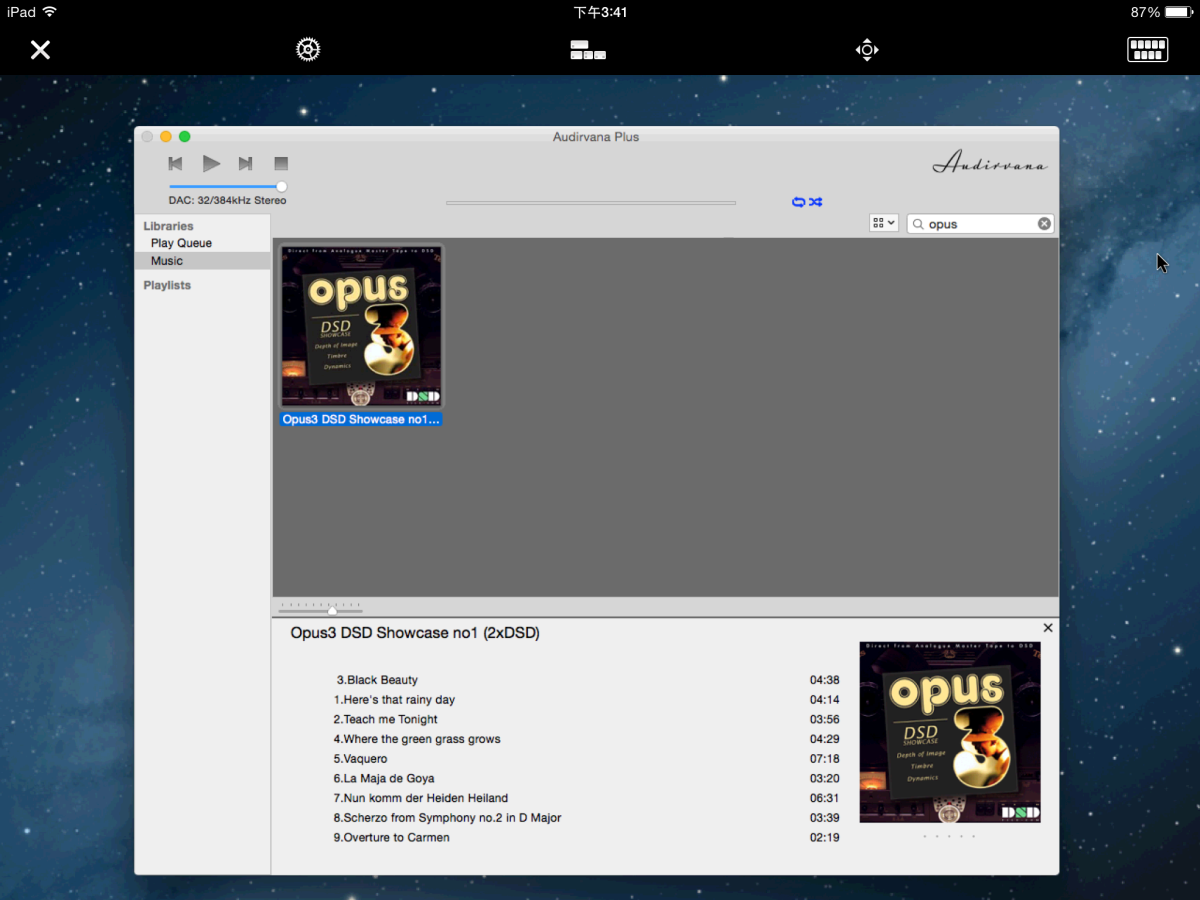
Task: Maximize the Audirvana Plus window
Action: click(x=184, y=137)
